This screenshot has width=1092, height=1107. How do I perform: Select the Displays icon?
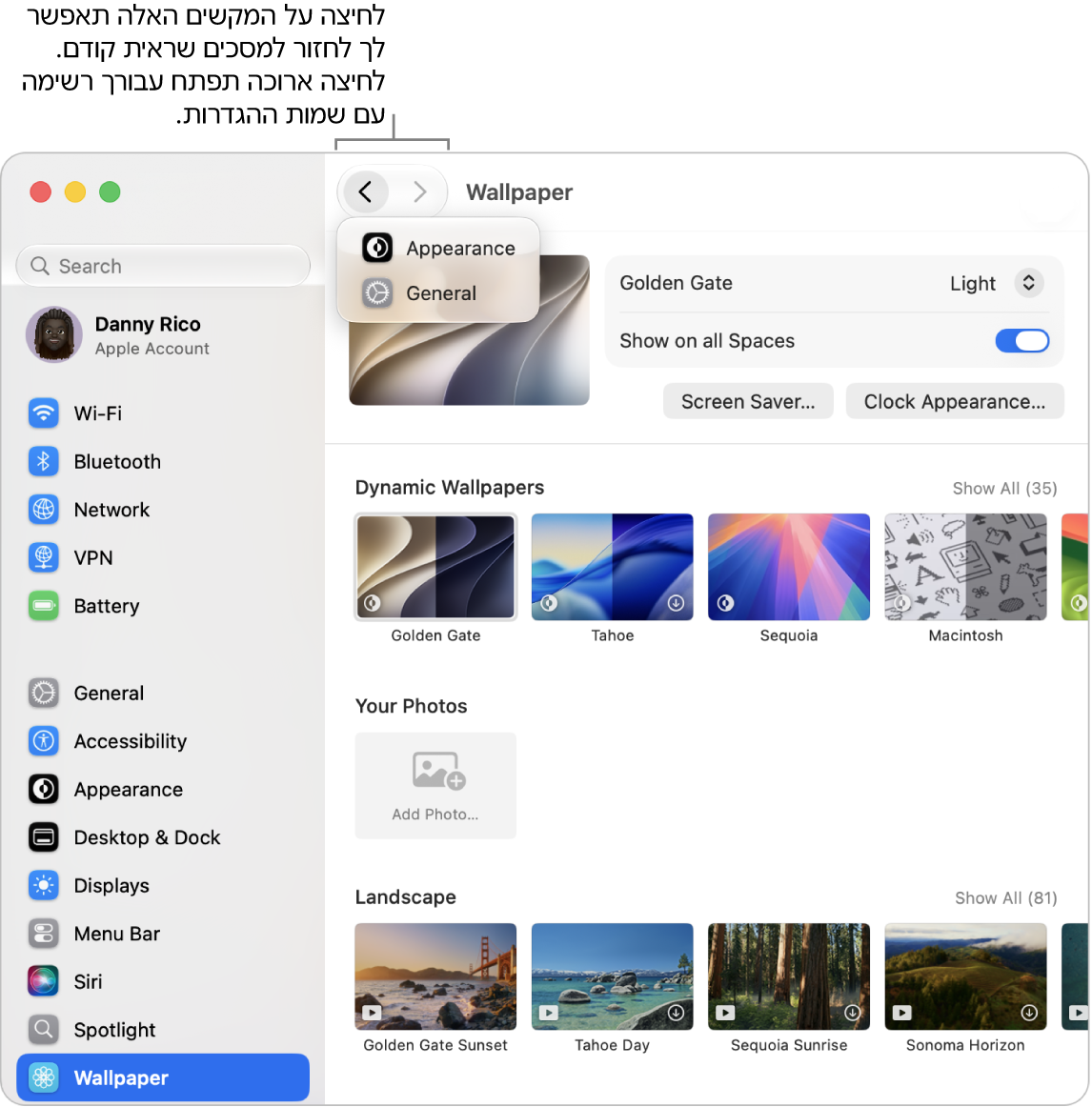[x=43, y=885]
